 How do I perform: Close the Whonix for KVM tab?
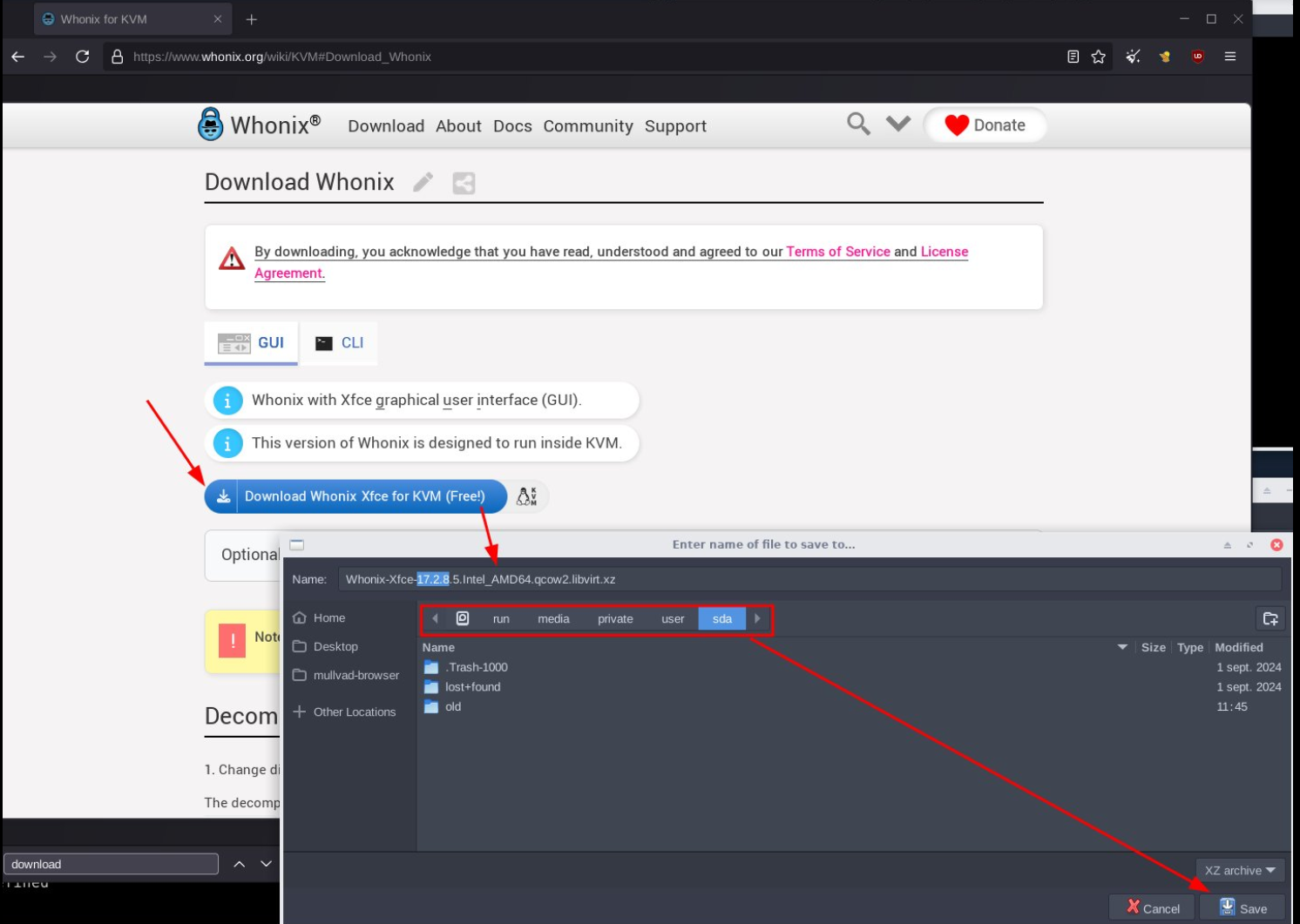pos(218,19)
